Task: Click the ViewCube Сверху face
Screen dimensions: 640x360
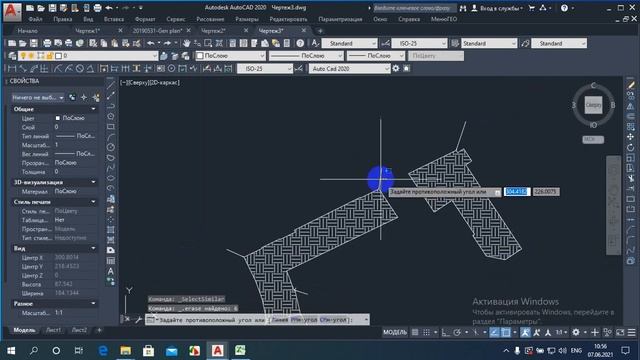Action: pyautogui.click(x=593, y=105)
